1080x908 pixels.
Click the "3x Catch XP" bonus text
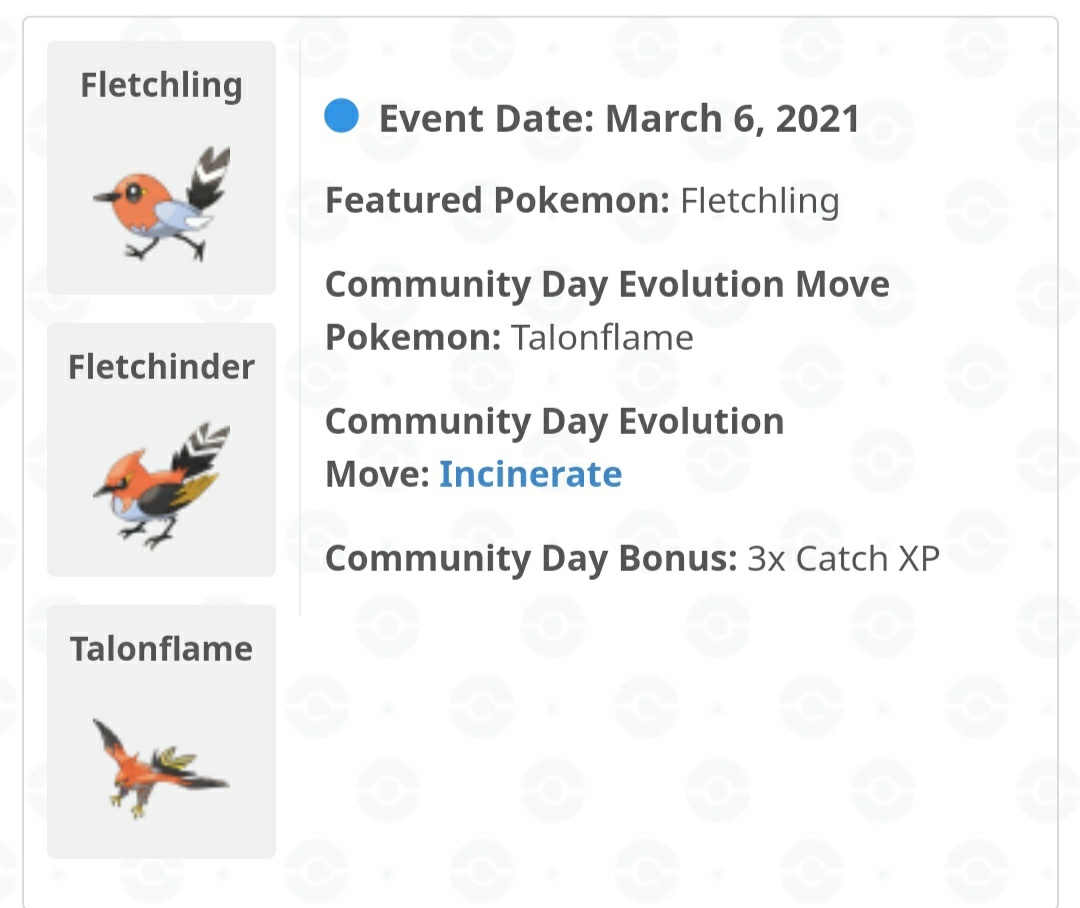[x=843, y=558]
